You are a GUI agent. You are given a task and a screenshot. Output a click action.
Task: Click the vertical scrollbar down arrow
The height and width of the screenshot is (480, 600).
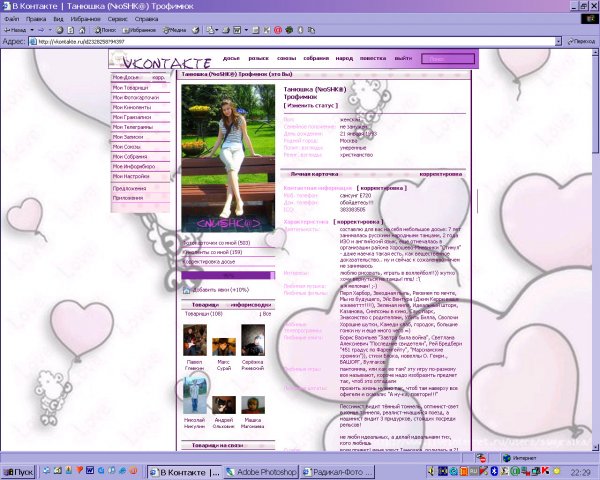click(596, 446)
